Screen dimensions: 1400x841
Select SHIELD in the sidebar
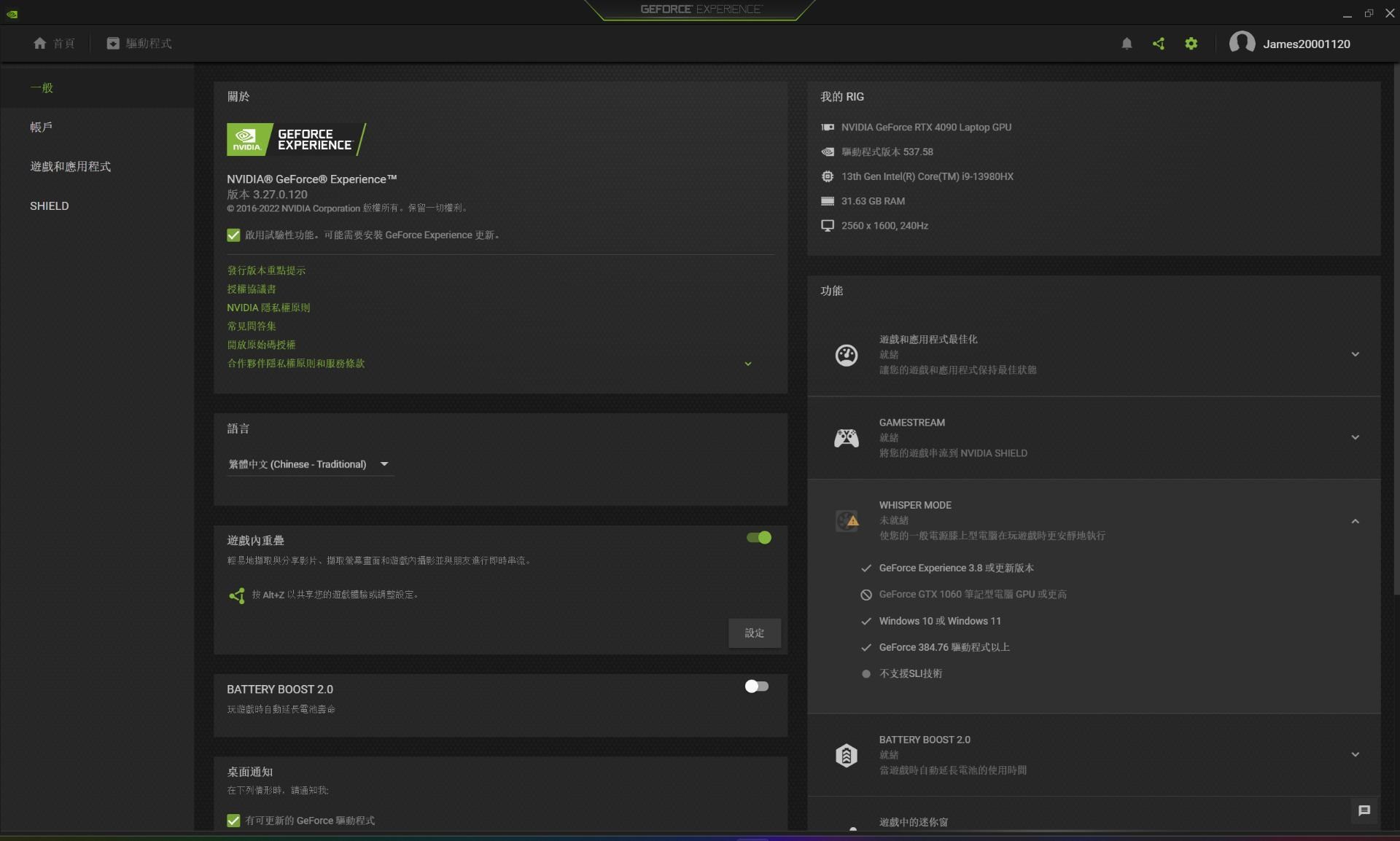click(49, 206)
